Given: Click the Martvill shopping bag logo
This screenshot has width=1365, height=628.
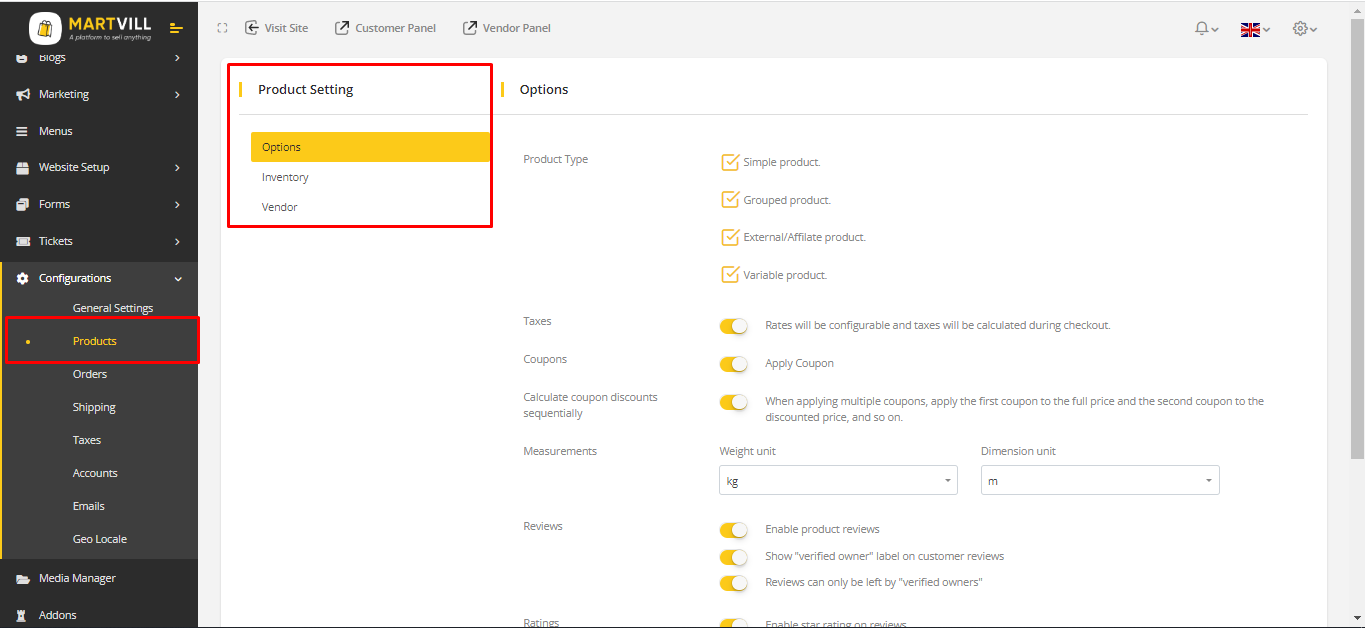Looking at the screenshot, I should tap(45, 29).
